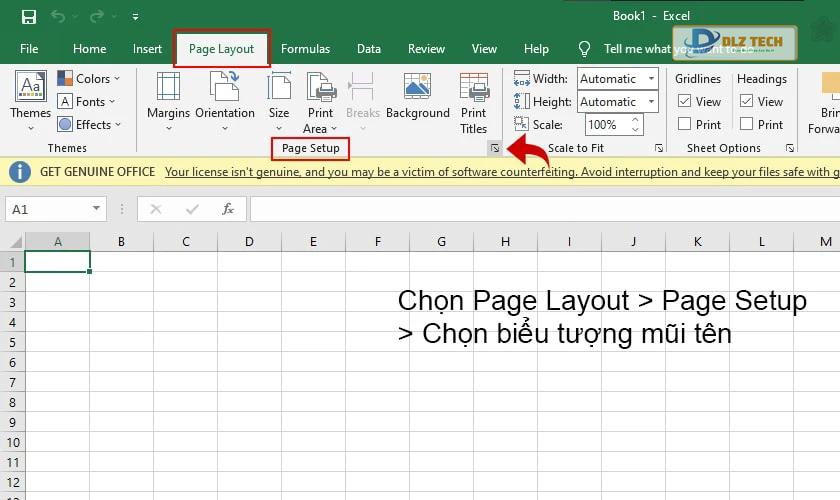Increase Scale with the up spinner arrow
840x500 pixels.
click(x=635, y=120)
